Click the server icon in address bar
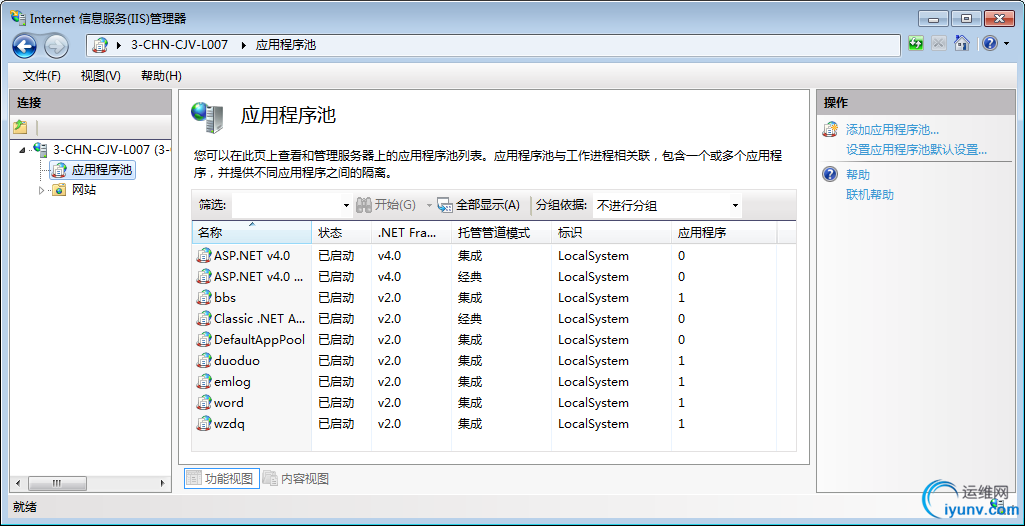 pyautogui.click(x=99, y=45)
